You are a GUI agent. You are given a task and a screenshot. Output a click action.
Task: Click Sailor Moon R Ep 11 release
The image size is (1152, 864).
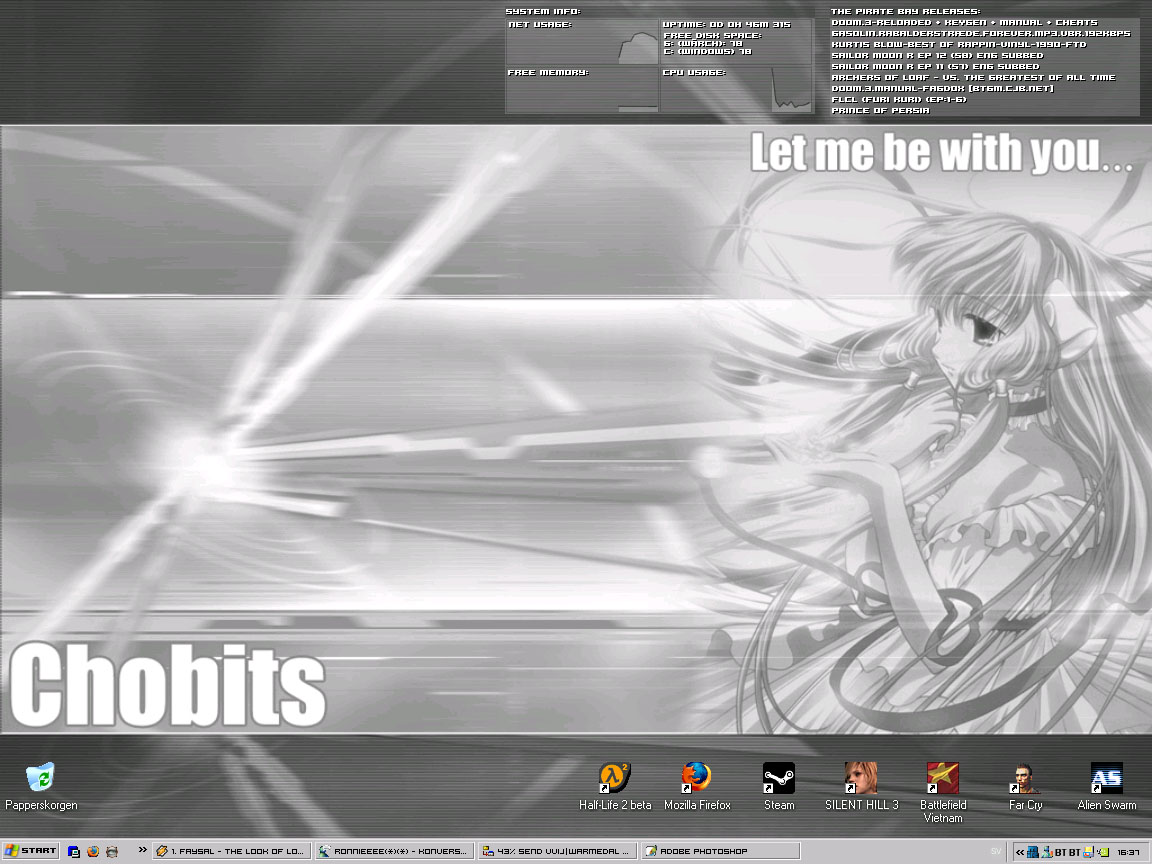click(935, 67)
